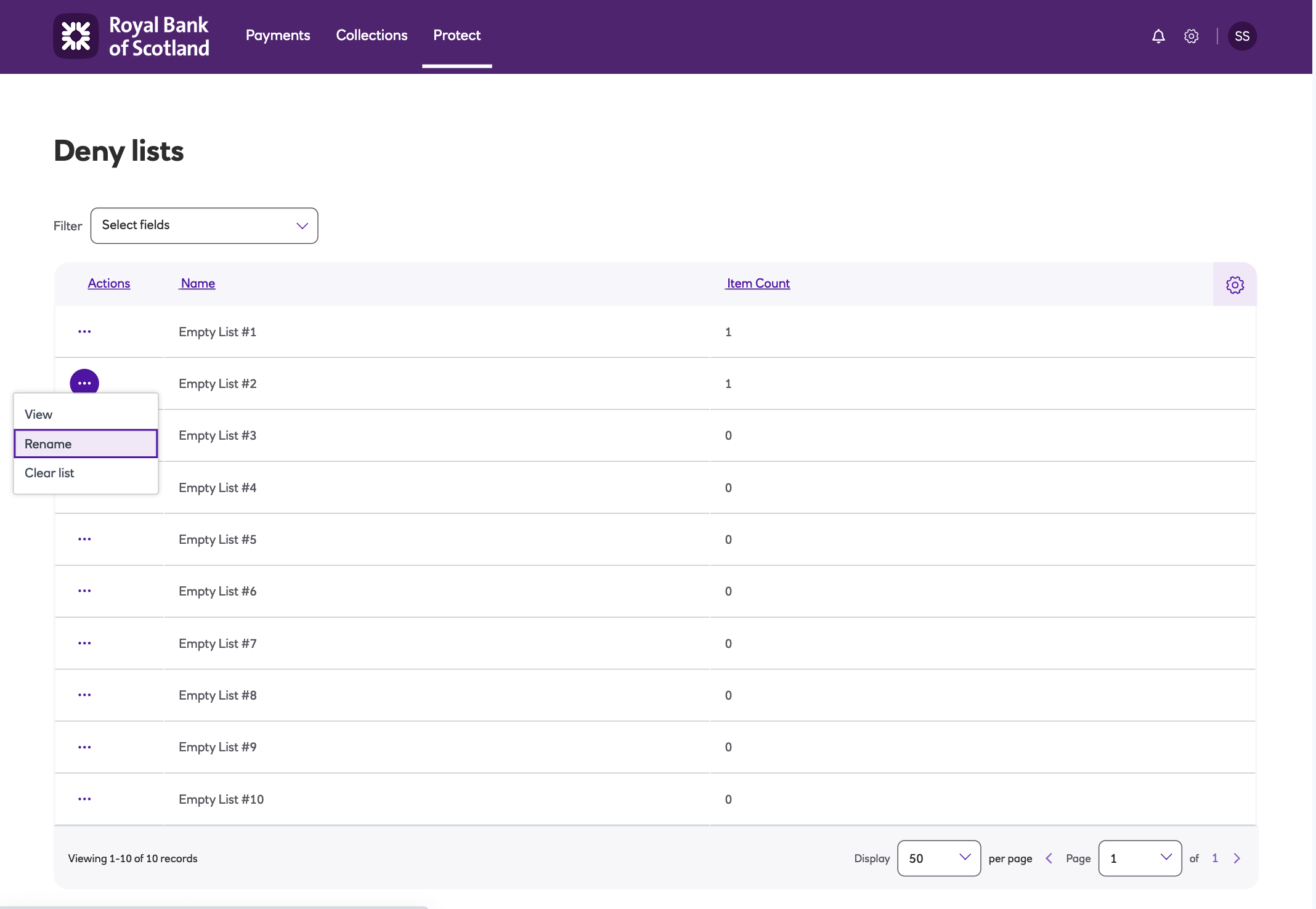Switch to the Collections tab

[372, 35]
